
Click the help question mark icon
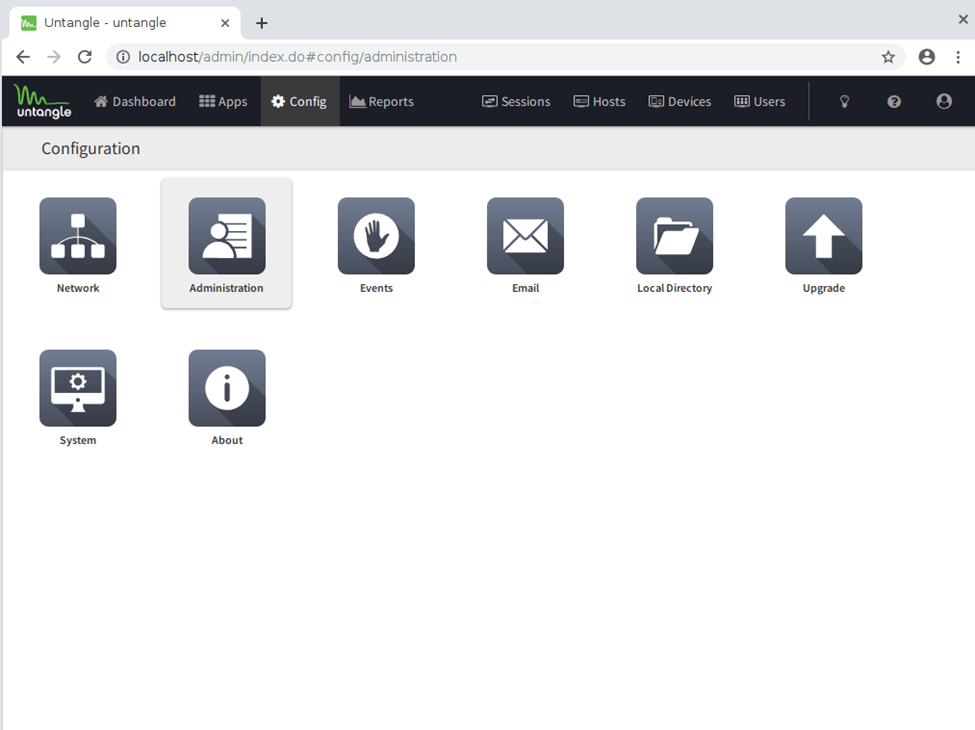[x=894, y=101]
